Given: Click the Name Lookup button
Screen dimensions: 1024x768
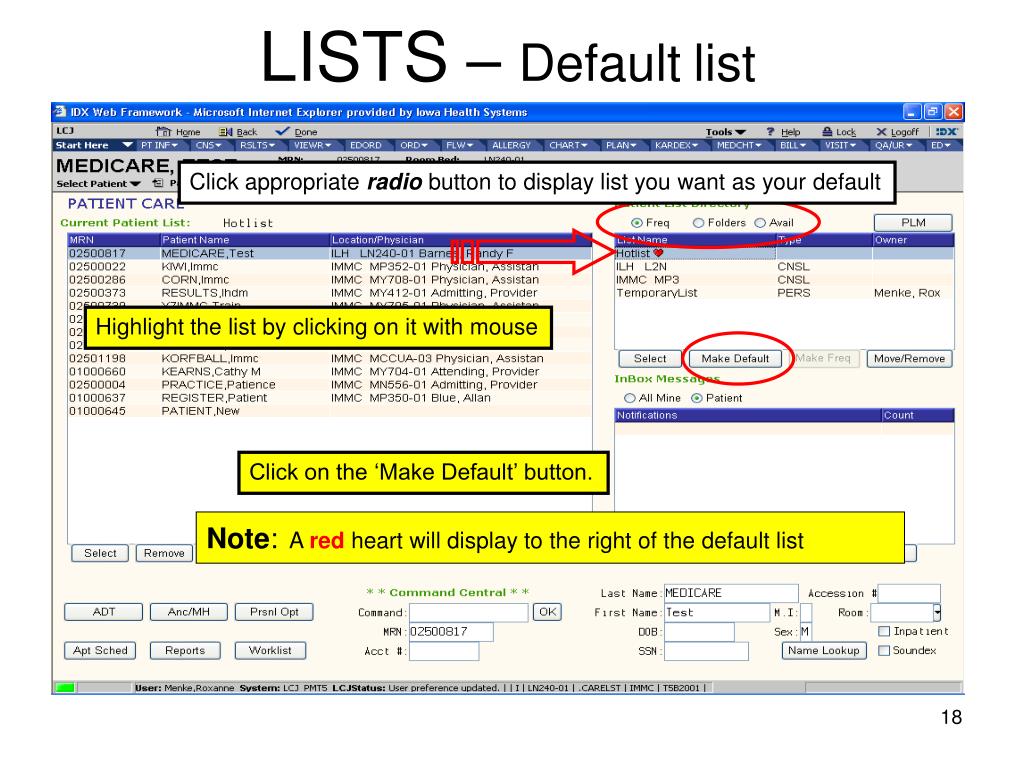Looking at the screenshot, I should click(x=823, y=651).
